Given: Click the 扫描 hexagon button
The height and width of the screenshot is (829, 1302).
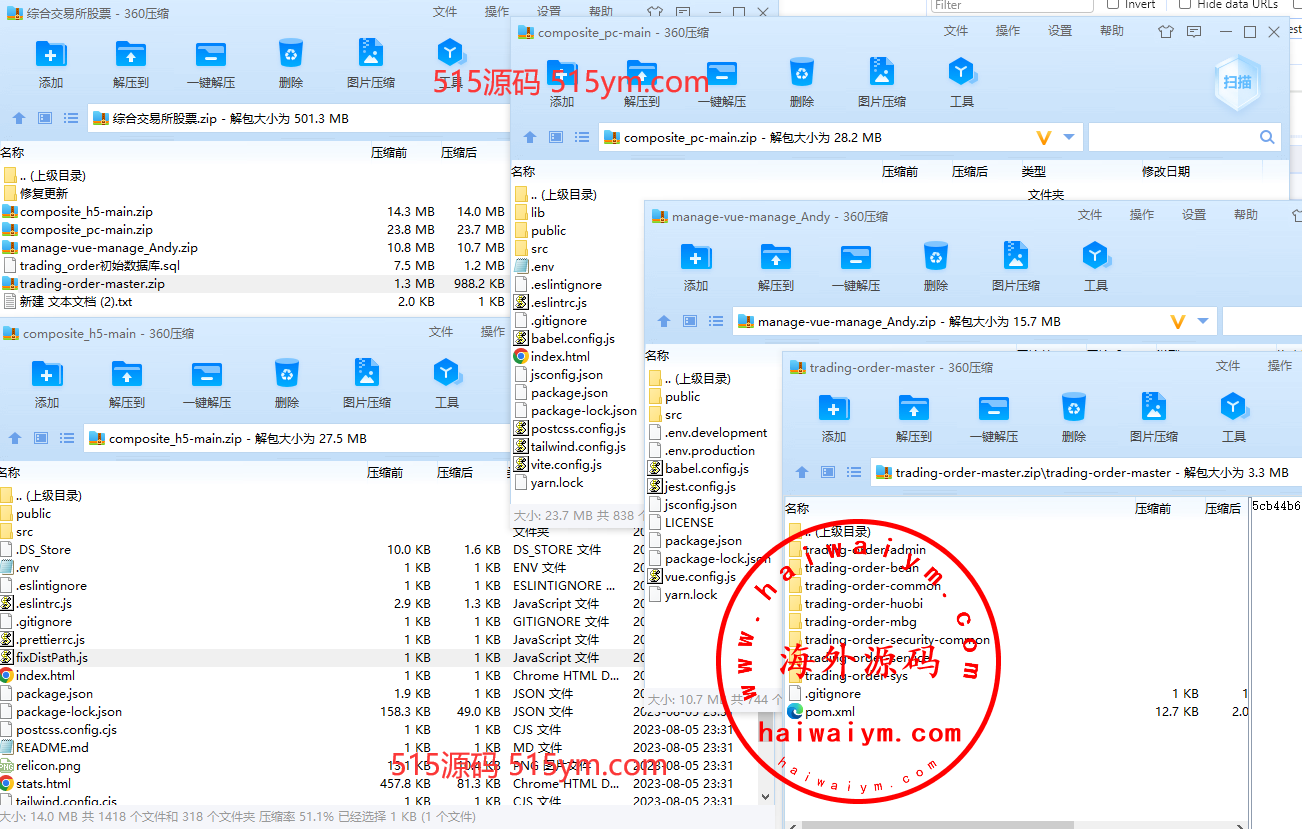Looking at the screenshot, I should (x=1237, y=82).
